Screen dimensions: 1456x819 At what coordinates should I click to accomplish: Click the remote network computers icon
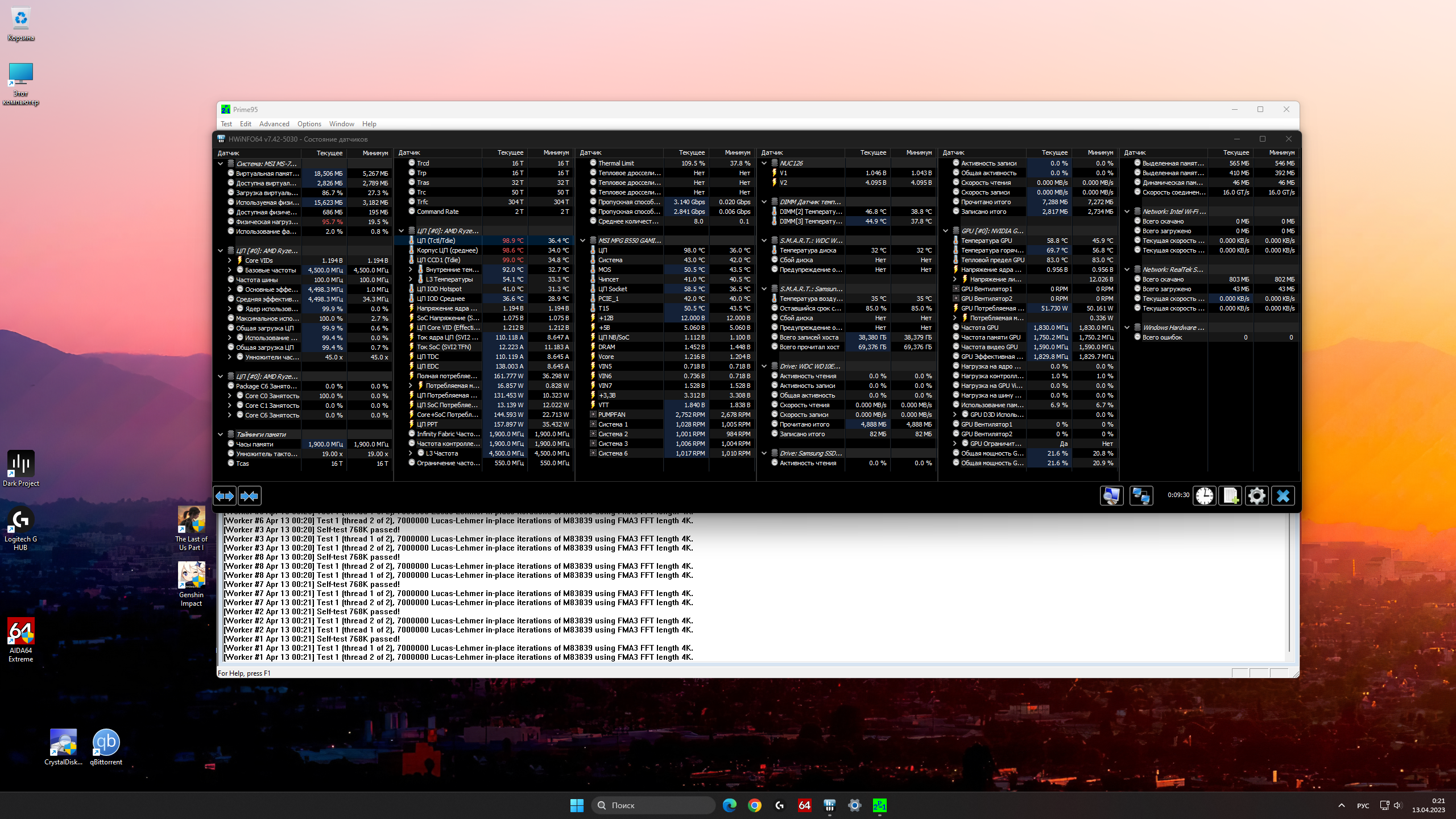pyautogui.click(x=1141, y=496)
